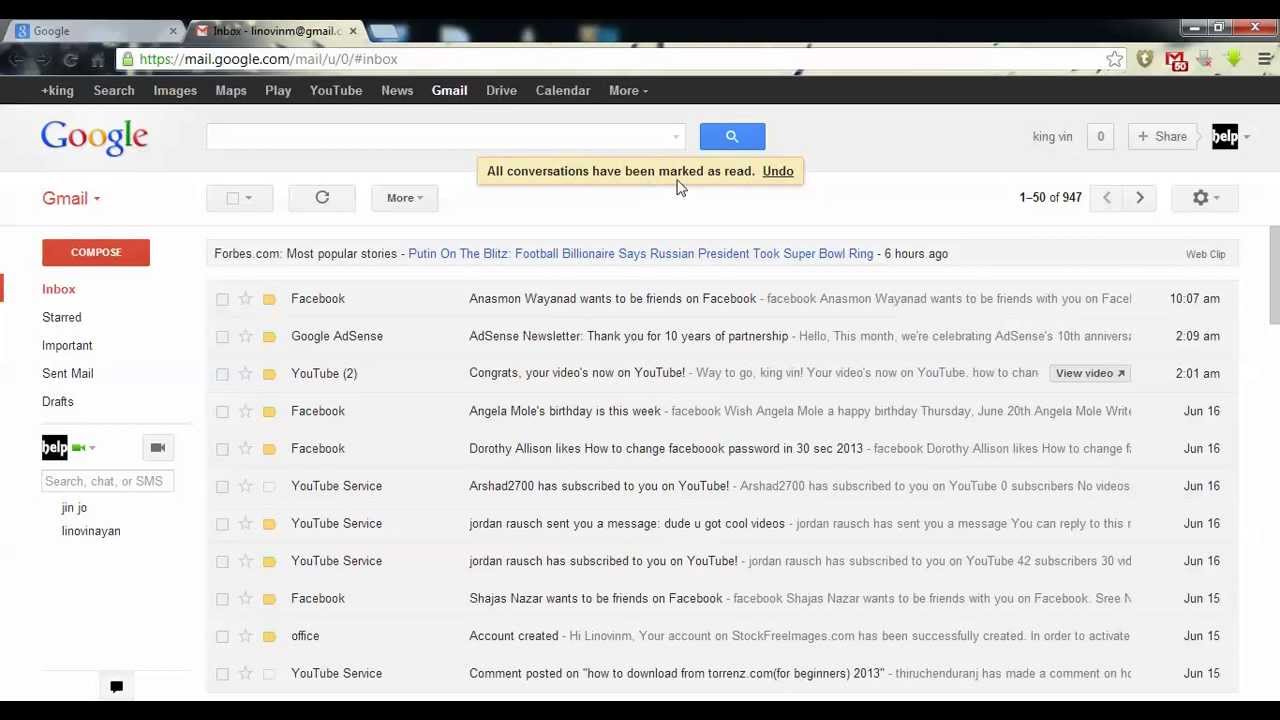
Task: Open the settings gear menu
Action: (1206, 198)
